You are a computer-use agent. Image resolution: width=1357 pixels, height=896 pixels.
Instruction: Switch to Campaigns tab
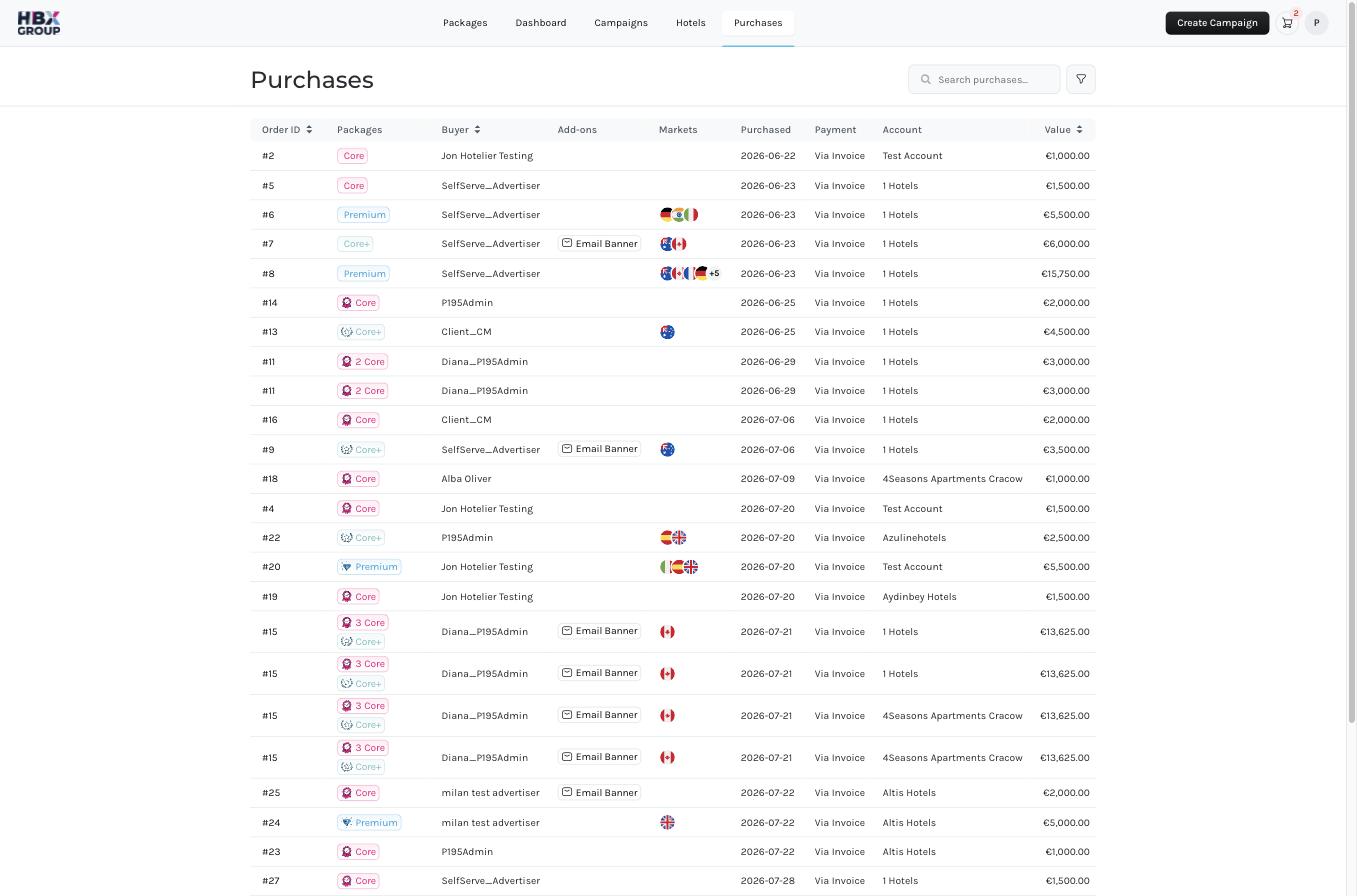[621, 23]
